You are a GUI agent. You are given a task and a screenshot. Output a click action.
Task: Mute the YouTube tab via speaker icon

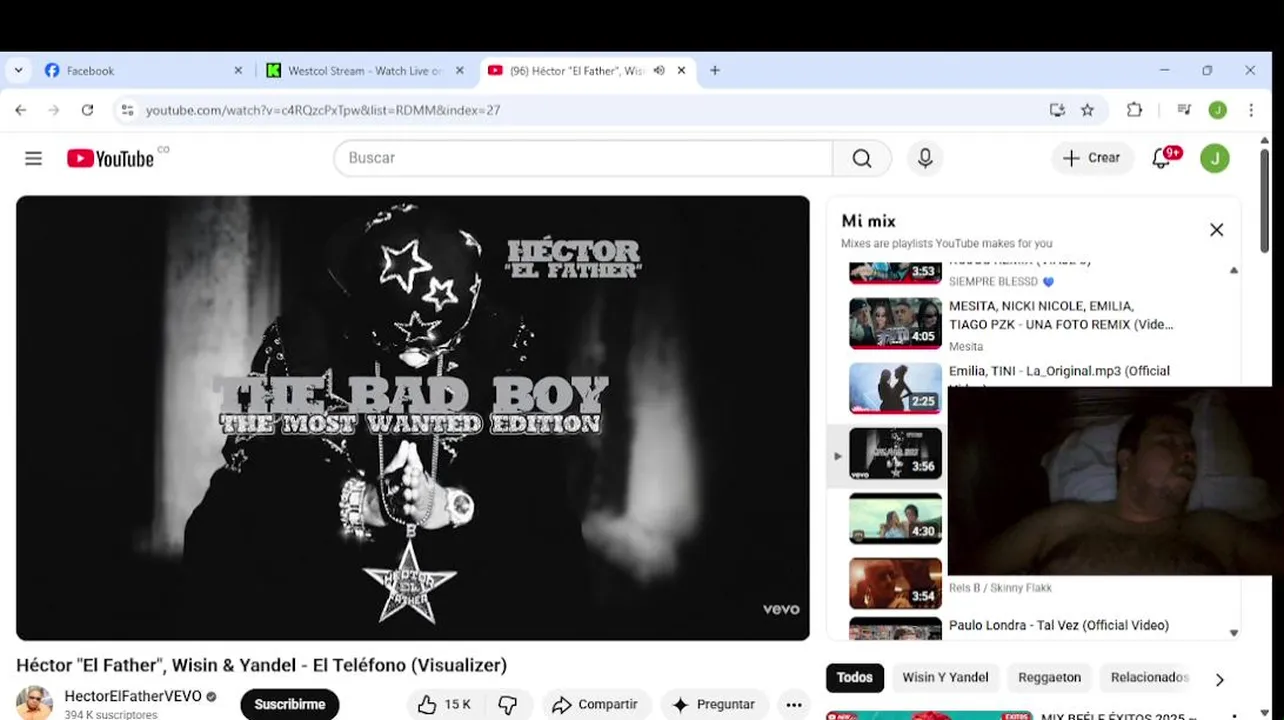coord(659,71)
